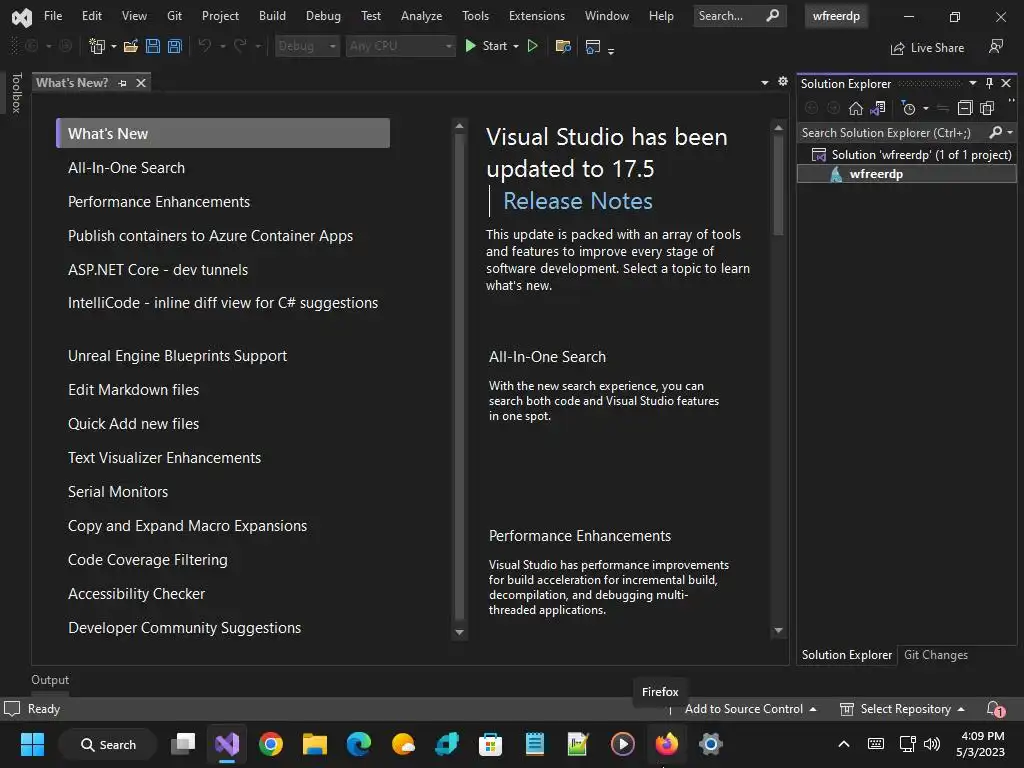The width and height of the screenshot is (1024, 768).
Task: Open Solution Explorer search options dropdown
Action: 1010,133
